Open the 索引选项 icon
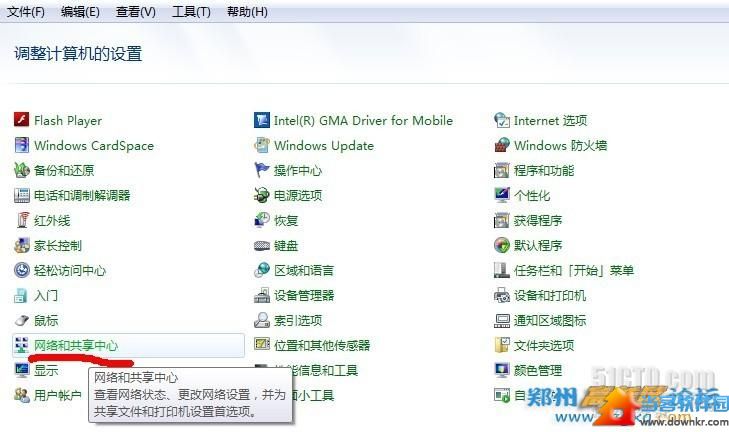 [x=262, y=320]
